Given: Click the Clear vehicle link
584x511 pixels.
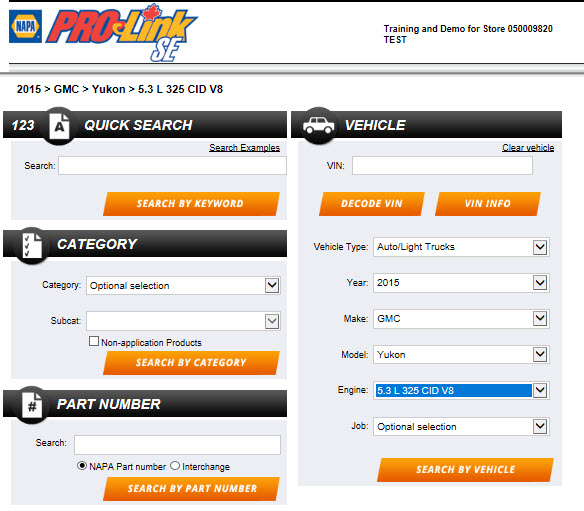Looking at the screenshot, I should [x=528, y=147].
